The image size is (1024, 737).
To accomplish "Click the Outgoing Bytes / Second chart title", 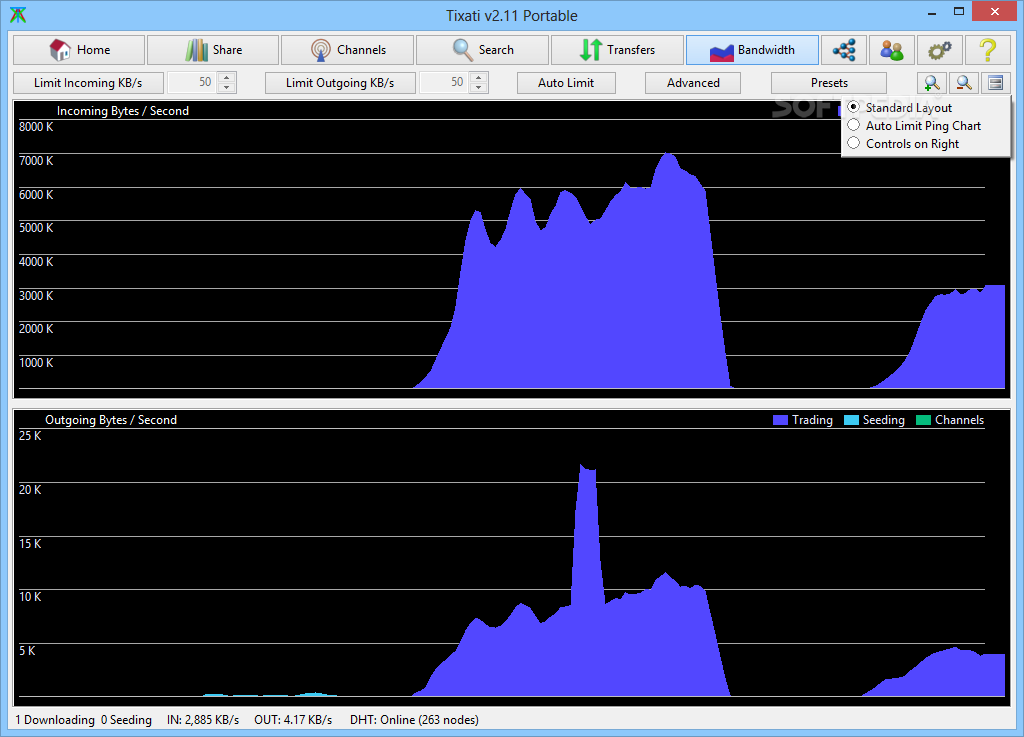I will (111, 420).
